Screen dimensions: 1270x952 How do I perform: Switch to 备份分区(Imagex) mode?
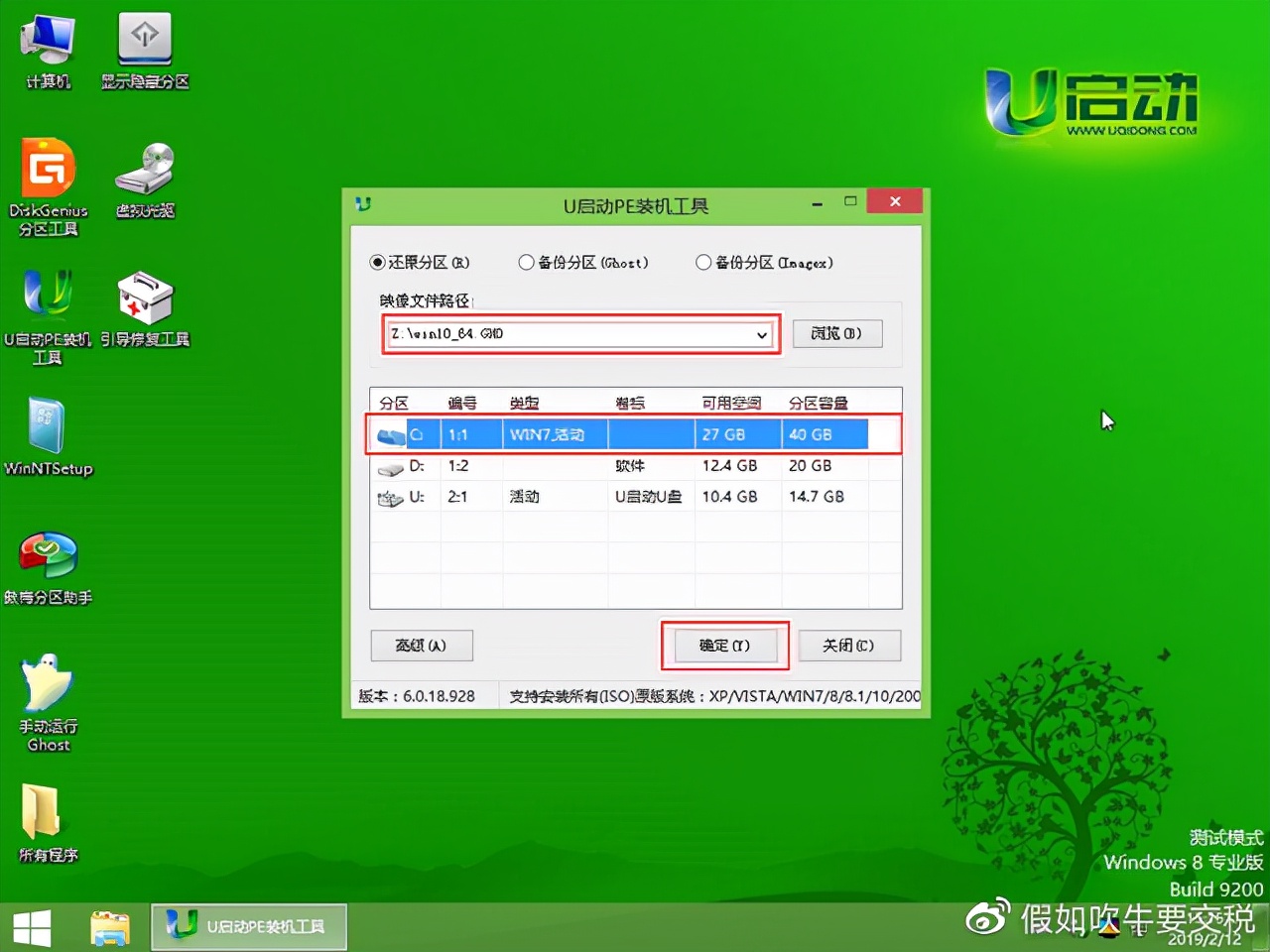[x=704, y=262]
